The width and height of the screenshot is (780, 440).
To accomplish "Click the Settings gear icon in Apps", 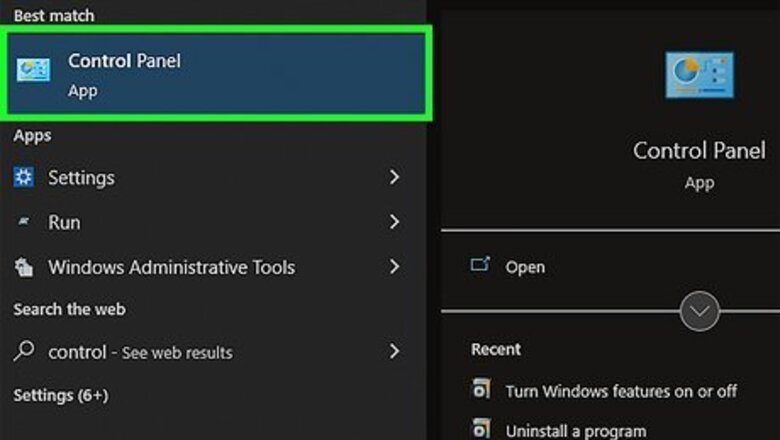I will (x=23, y=176).
